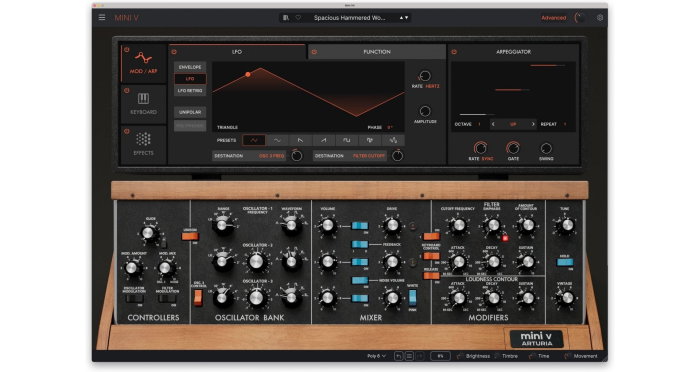The height and width of the screenshot is (372, 700).
Task: Click the Brightness macro knob
Action: [460, 356]
